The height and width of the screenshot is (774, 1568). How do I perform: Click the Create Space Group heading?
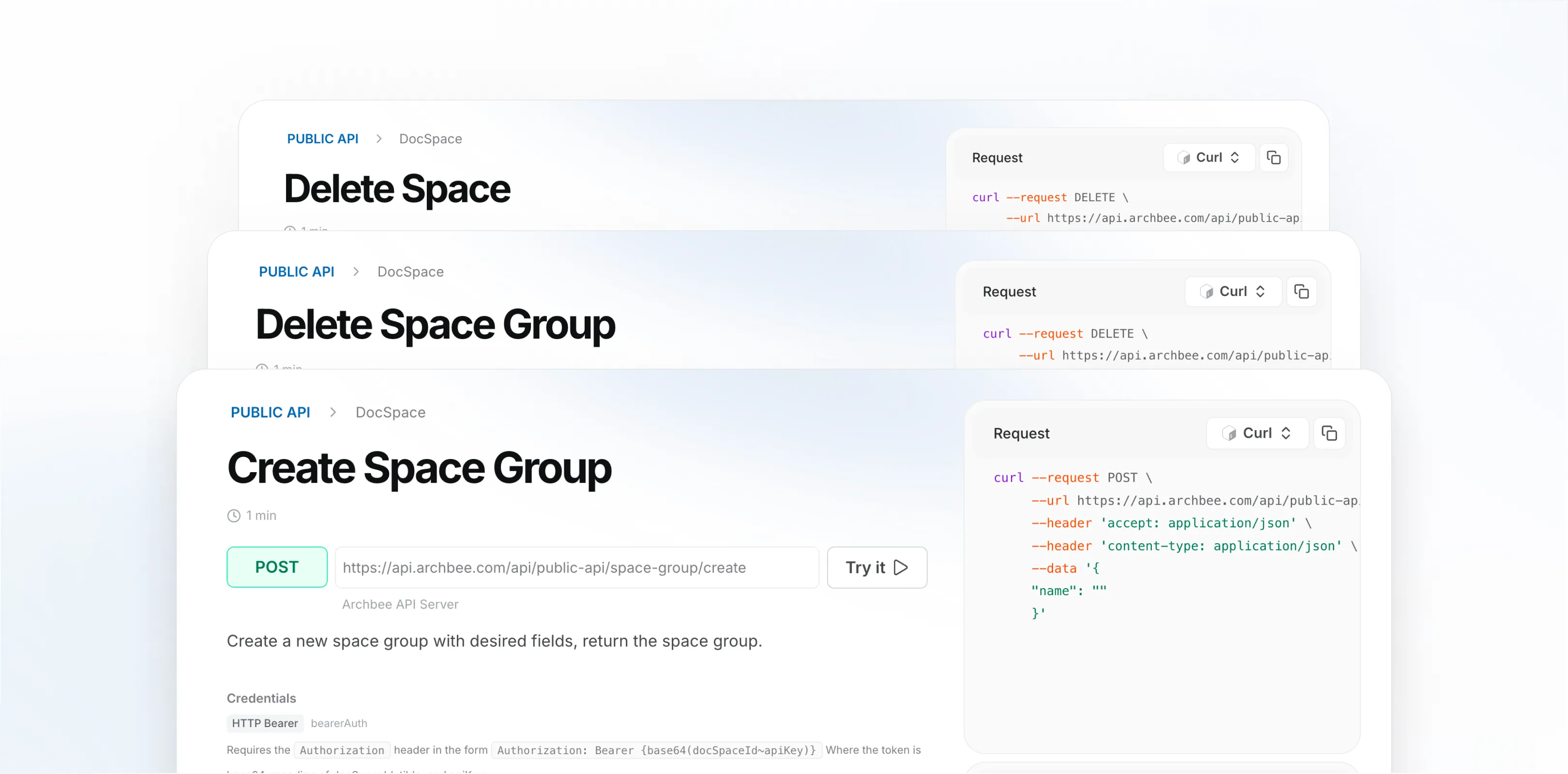[x=419, y=468]
